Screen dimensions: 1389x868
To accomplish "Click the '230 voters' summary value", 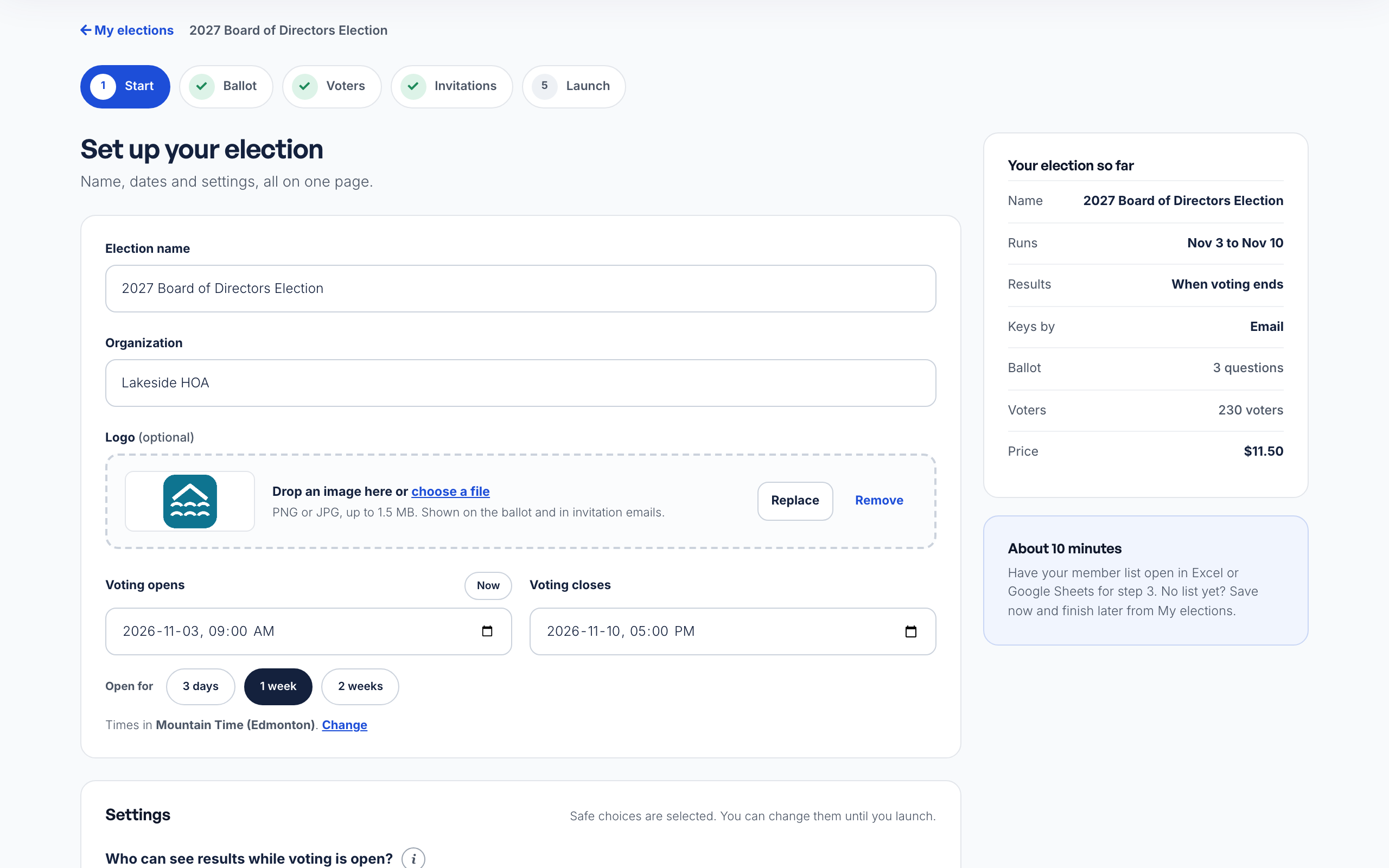I will tap(1251, 410).
